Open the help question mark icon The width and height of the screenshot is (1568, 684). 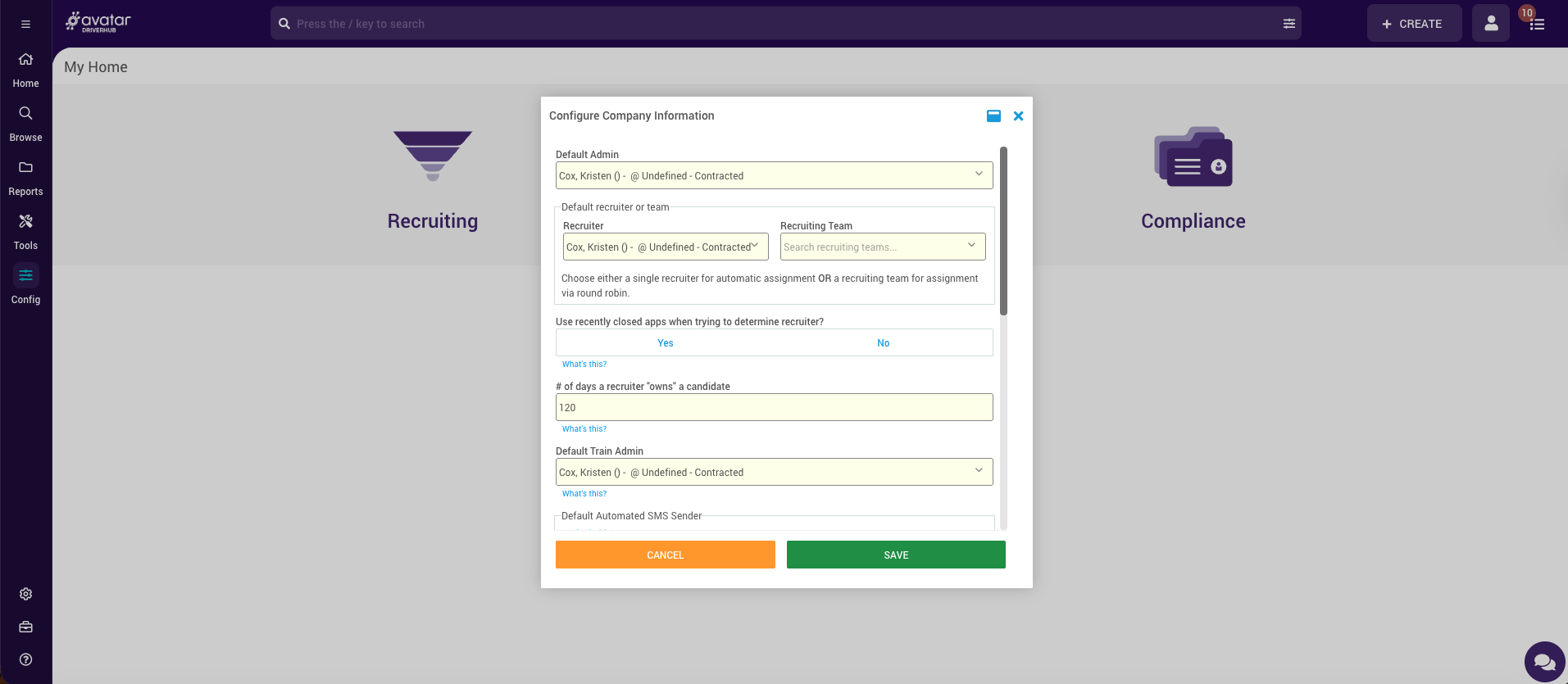click(25, 659)
